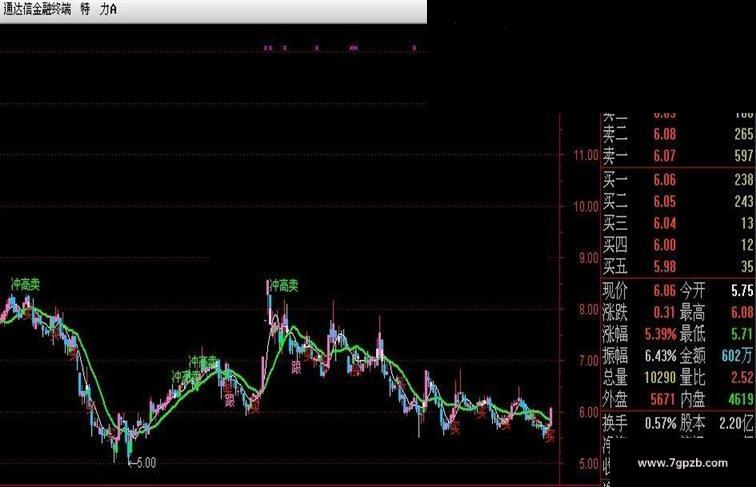The width and height of the screenshot is (756, 487).
Task: Click the 最高 value 6.08
Action: click(x=742, y=312)
